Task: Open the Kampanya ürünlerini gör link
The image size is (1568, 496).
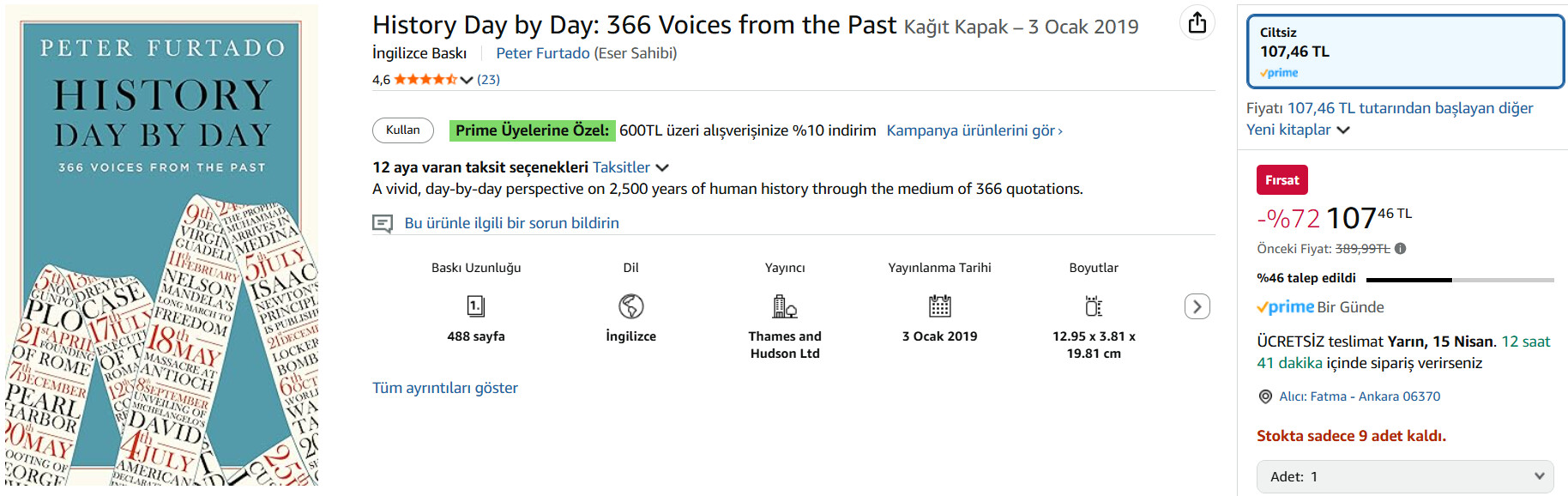Action: [x=974, y=130]
